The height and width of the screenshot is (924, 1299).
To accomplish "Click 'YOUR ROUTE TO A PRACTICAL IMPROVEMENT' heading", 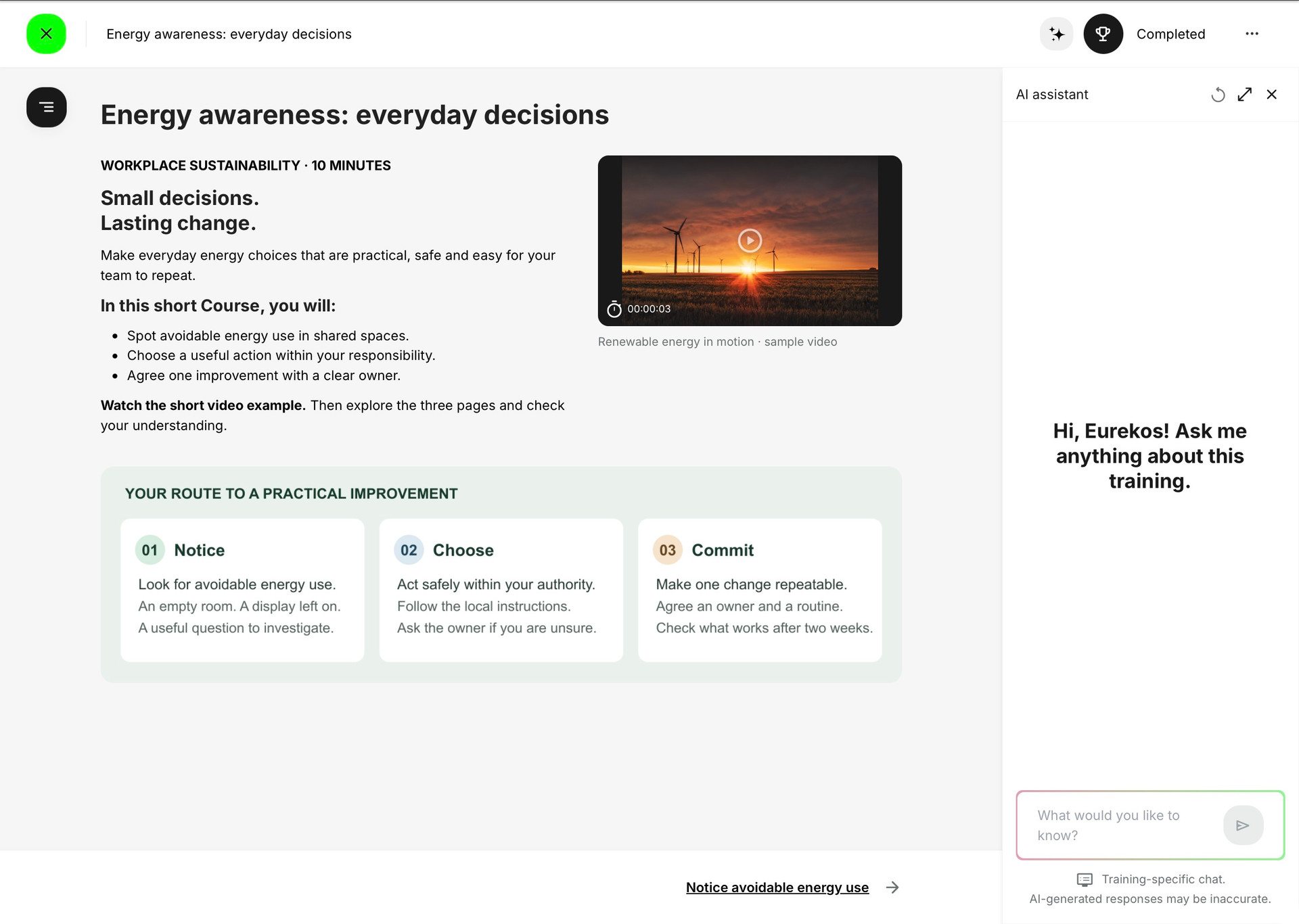I will coord(291,494).
